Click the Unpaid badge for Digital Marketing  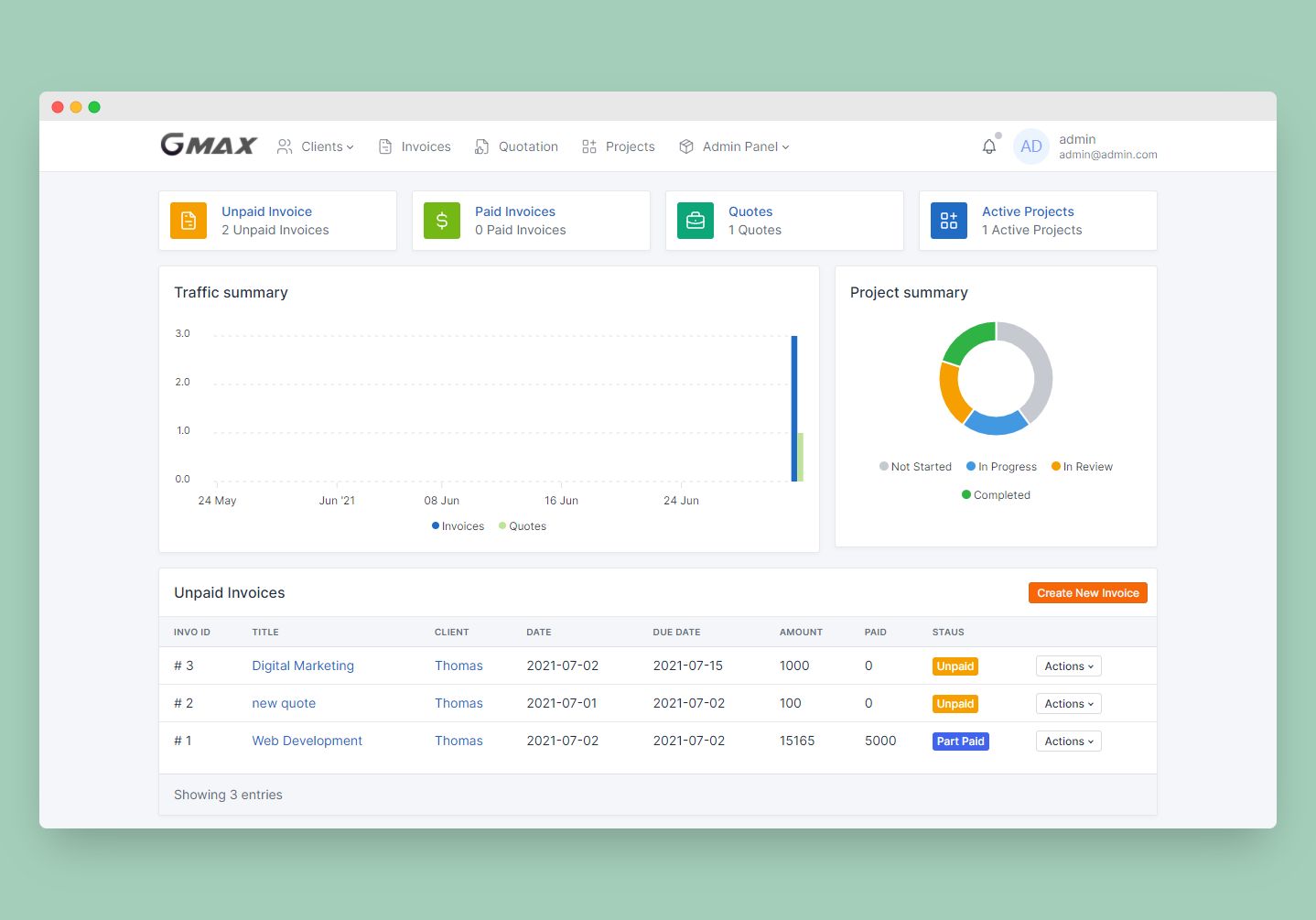[x=955, y=666]
